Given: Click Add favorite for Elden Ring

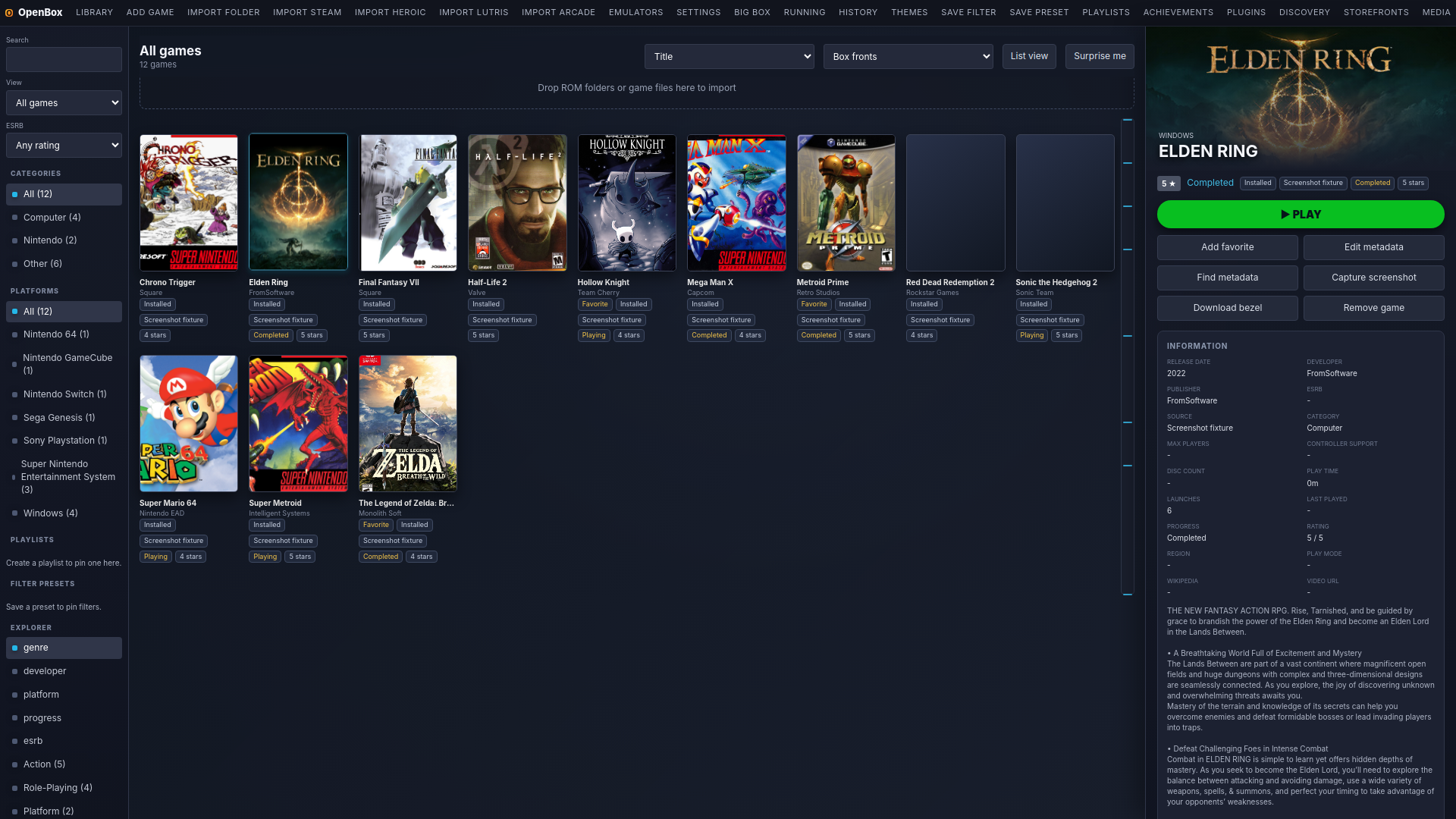Looking at the screenshot, I should point(1228,247).
